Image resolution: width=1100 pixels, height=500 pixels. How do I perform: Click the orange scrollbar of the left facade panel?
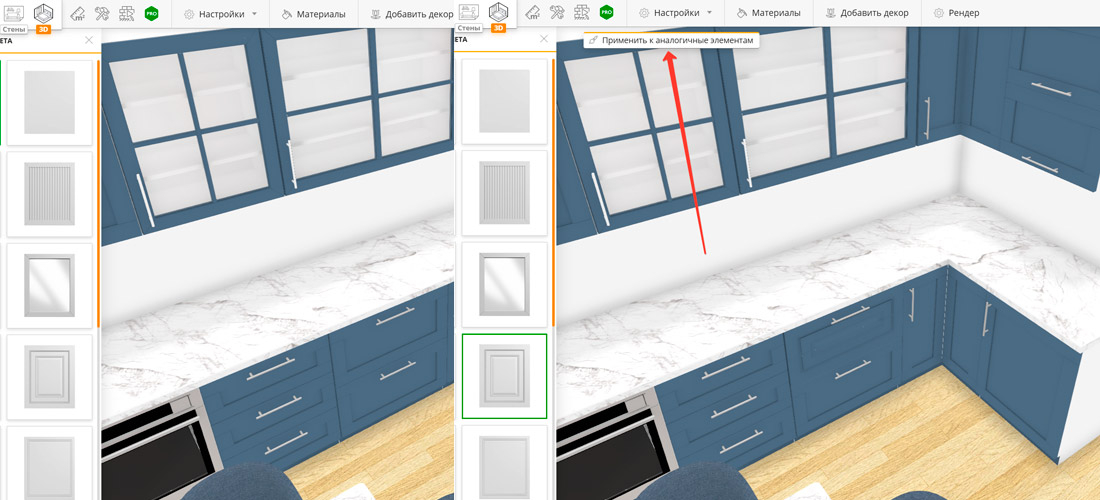(x=99, y=193)
